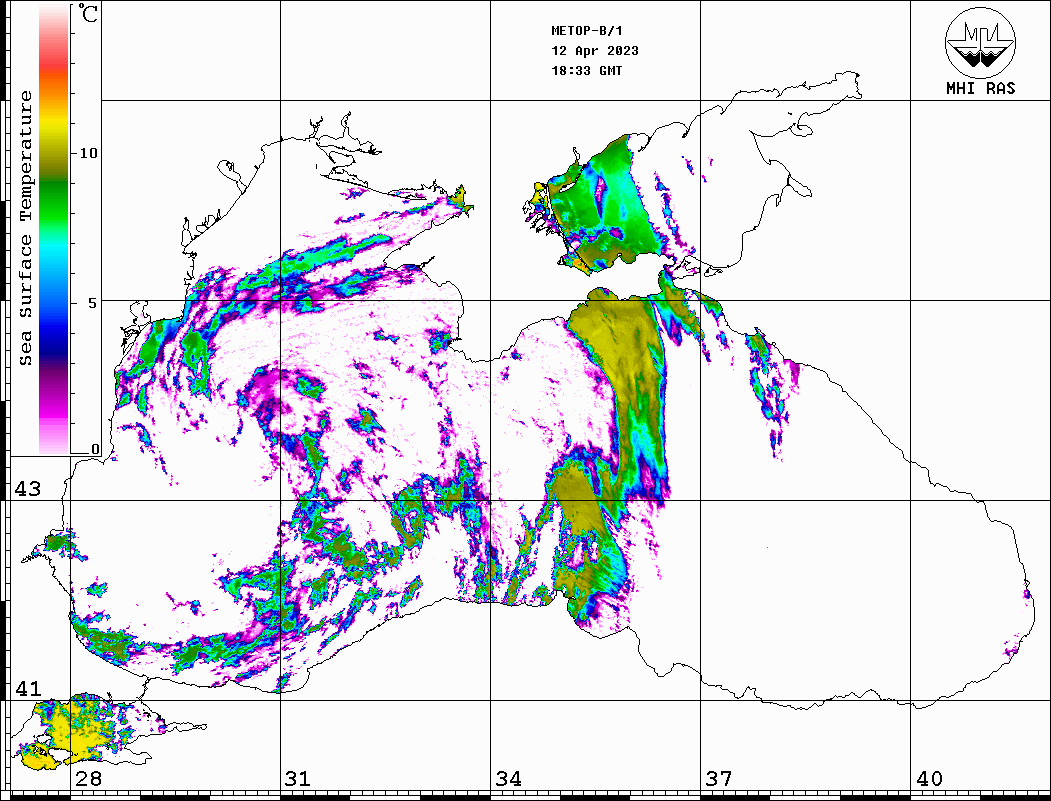Click longitude label '28'
This screenshot has height=801, width=1051.
(x=88, y=778)
